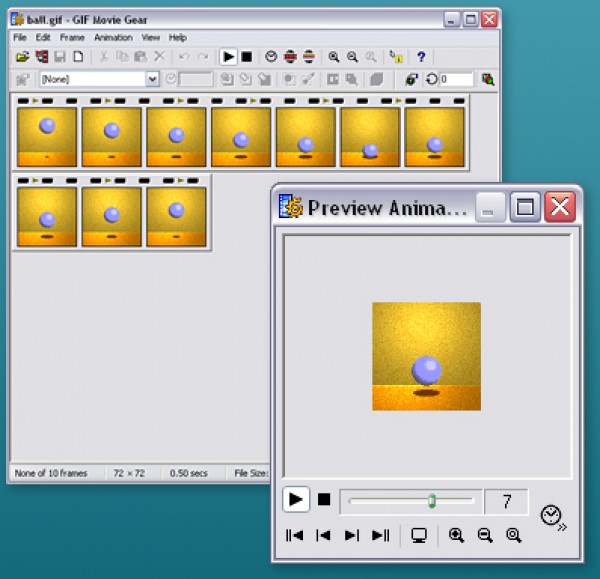Jump to first frame in preview
The image size is (600, 579).
click(294, 536)
